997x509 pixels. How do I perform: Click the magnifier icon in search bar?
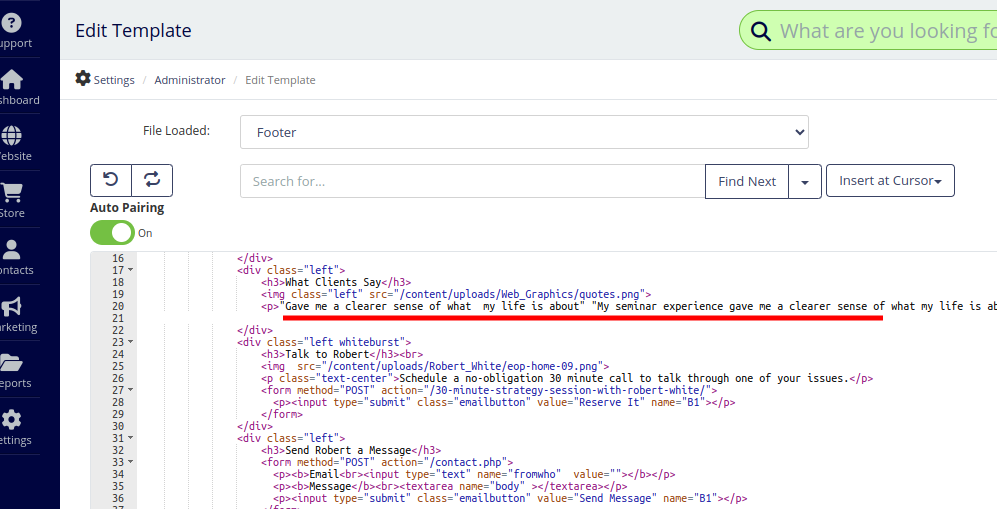[x=761, y=31]
